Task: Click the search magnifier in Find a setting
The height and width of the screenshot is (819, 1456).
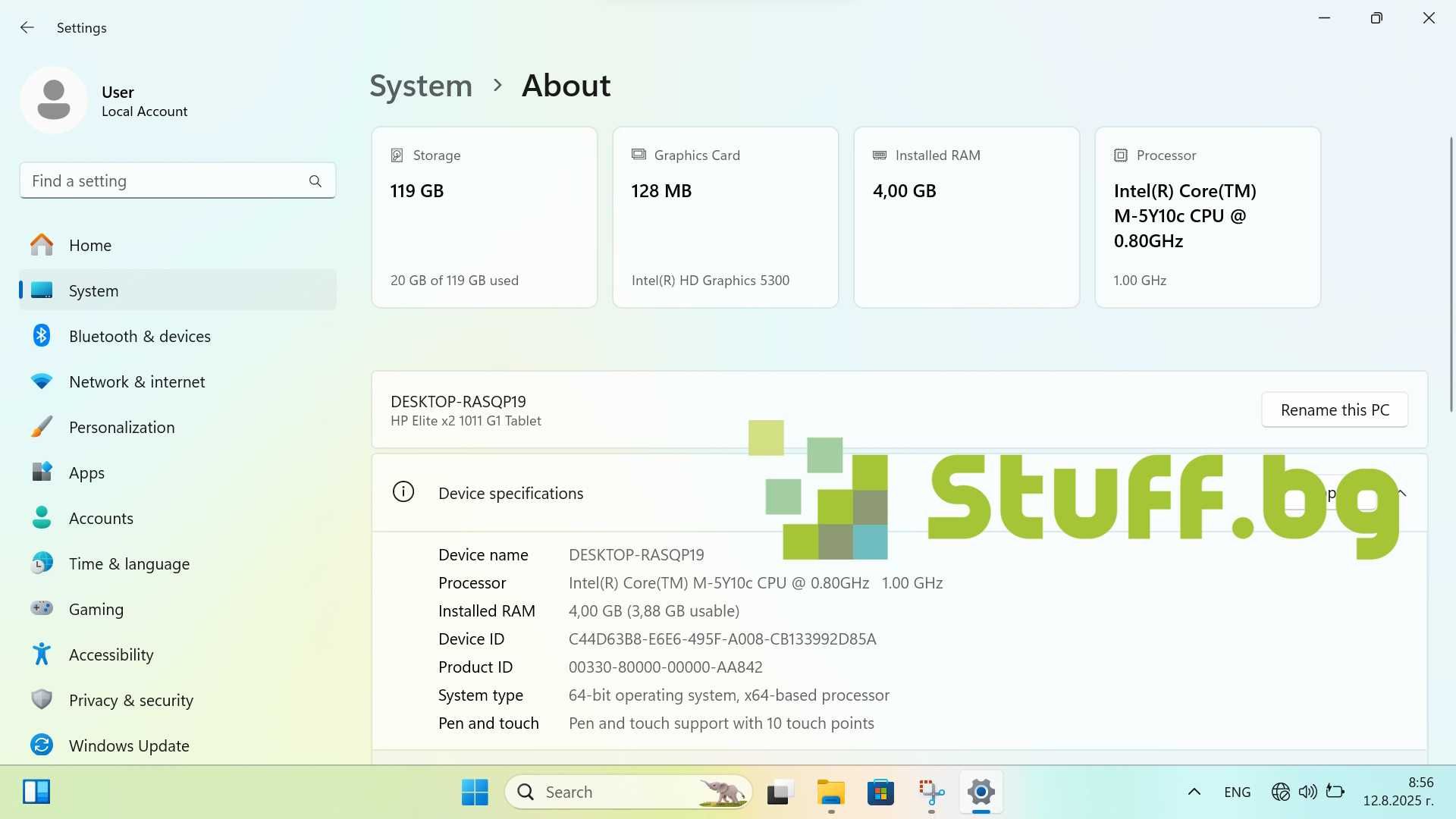Action: point(315,181)
